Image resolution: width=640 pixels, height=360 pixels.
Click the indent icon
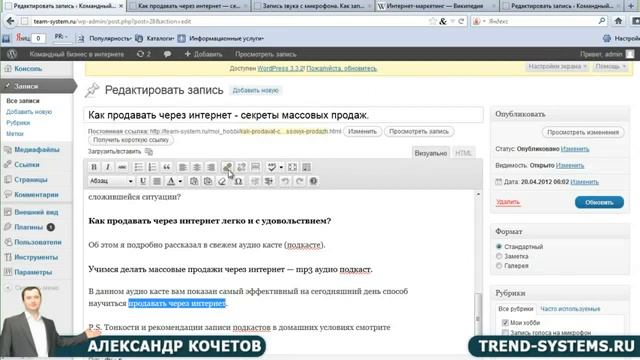pyautogui.click(x=269, y=181)
